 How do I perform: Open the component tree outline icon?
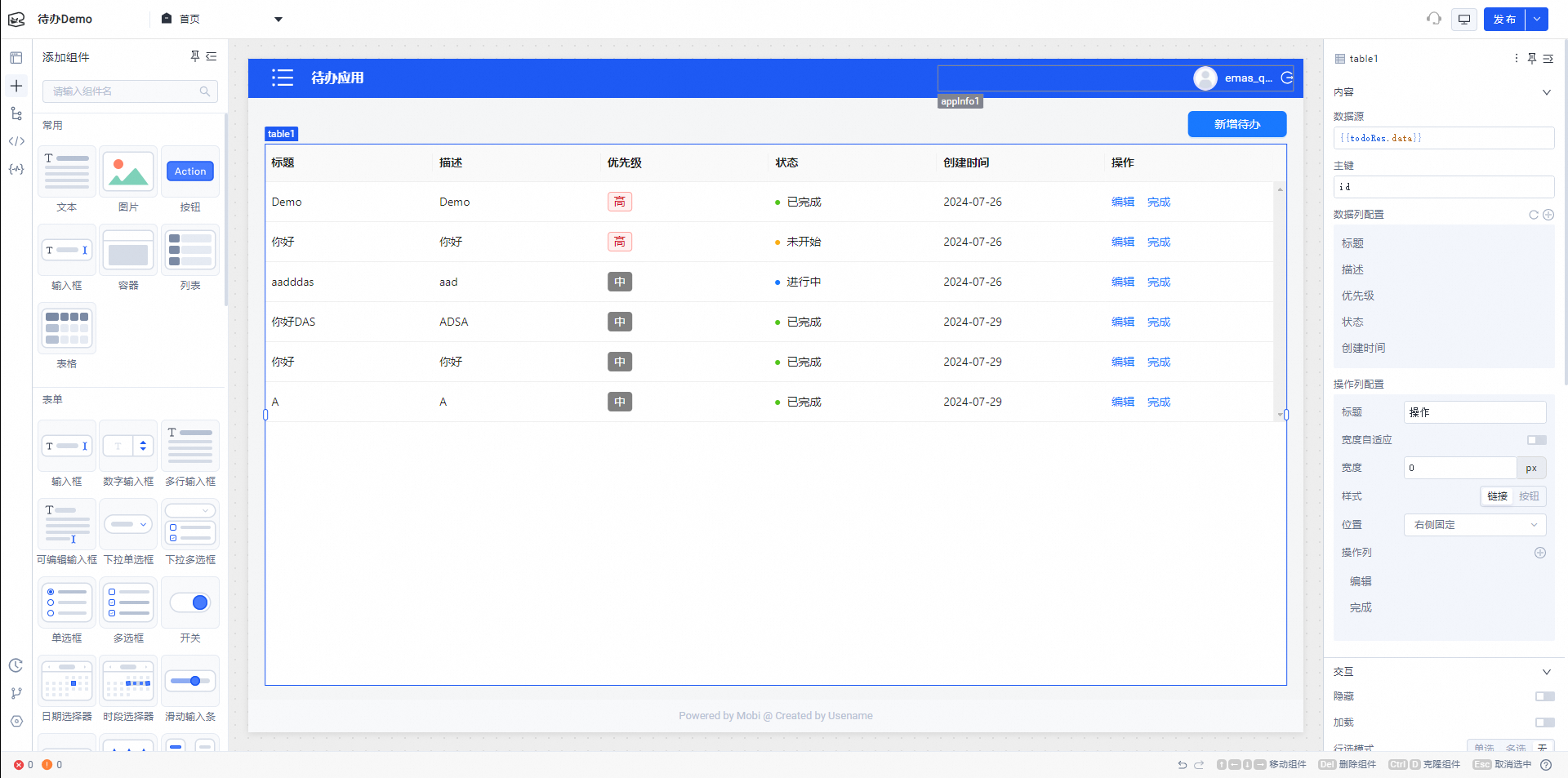pos(16,113)
